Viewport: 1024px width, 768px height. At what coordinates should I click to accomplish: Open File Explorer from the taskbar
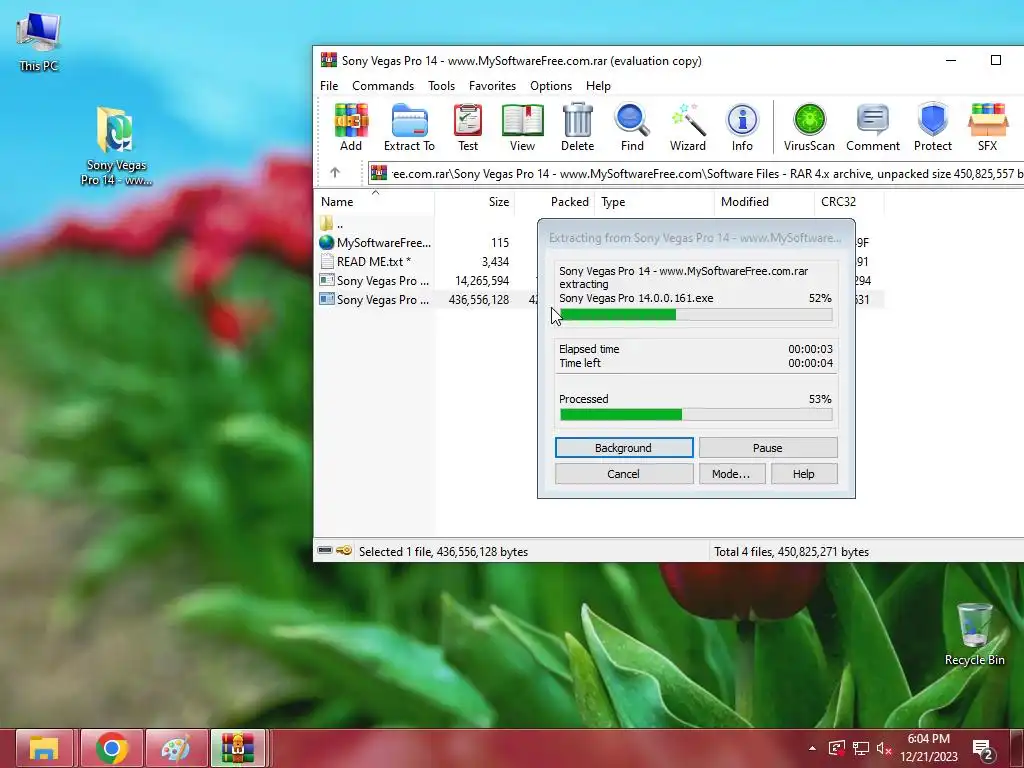tap(44, 748)
